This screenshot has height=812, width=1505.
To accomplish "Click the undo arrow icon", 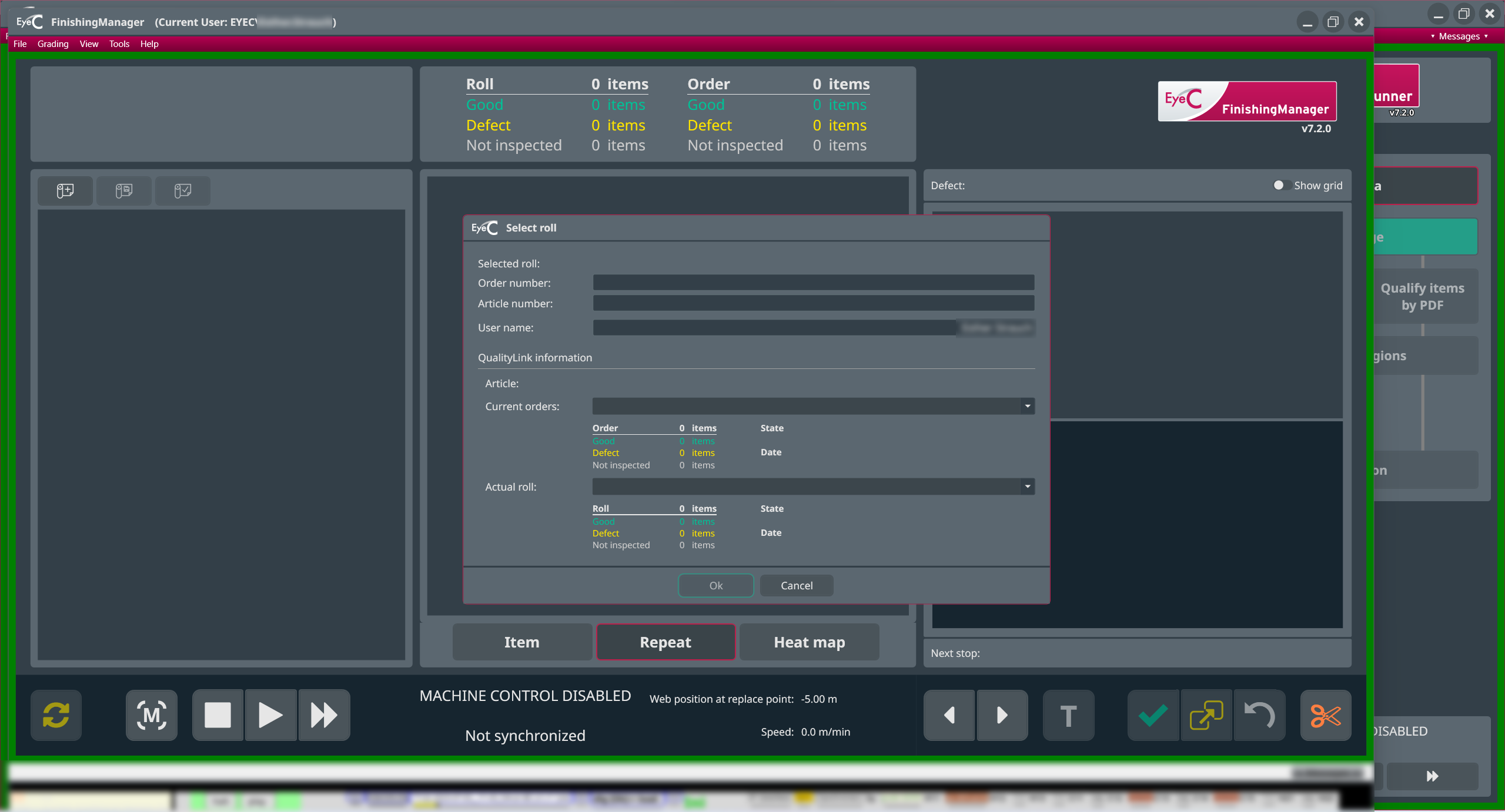I will (x=1259, y=716).
